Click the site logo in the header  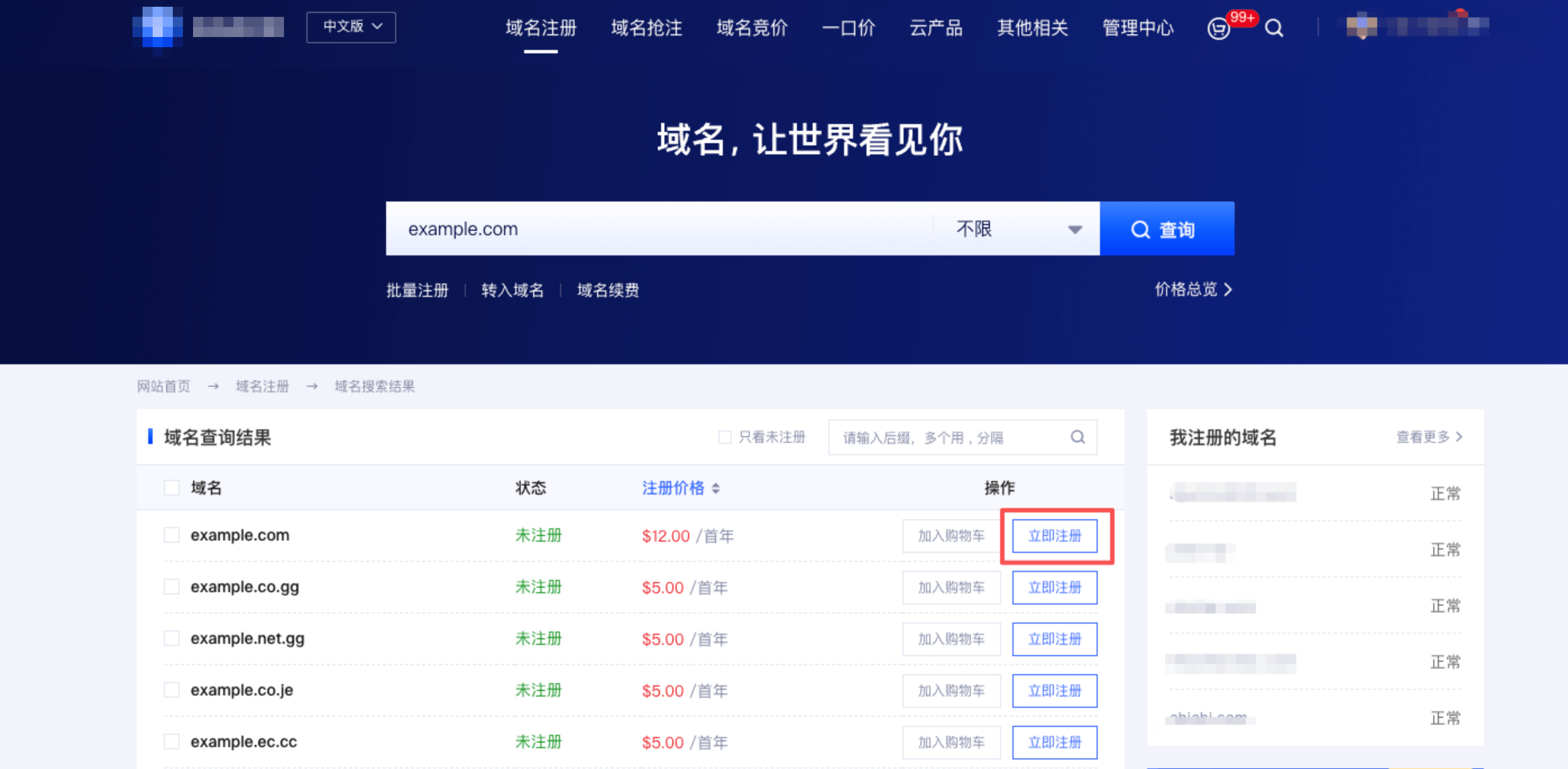click(x=158, y=27)
